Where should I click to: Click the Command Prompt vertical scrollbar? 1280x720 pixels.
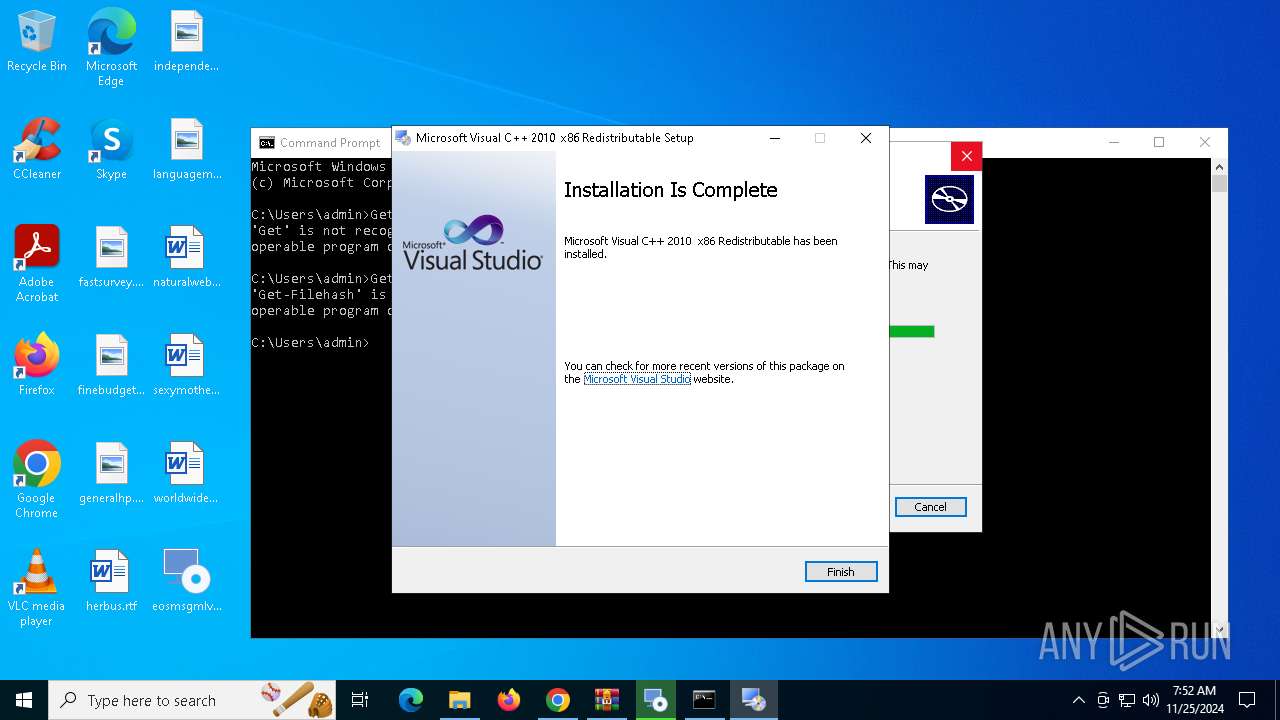[x=1219, y=397]
